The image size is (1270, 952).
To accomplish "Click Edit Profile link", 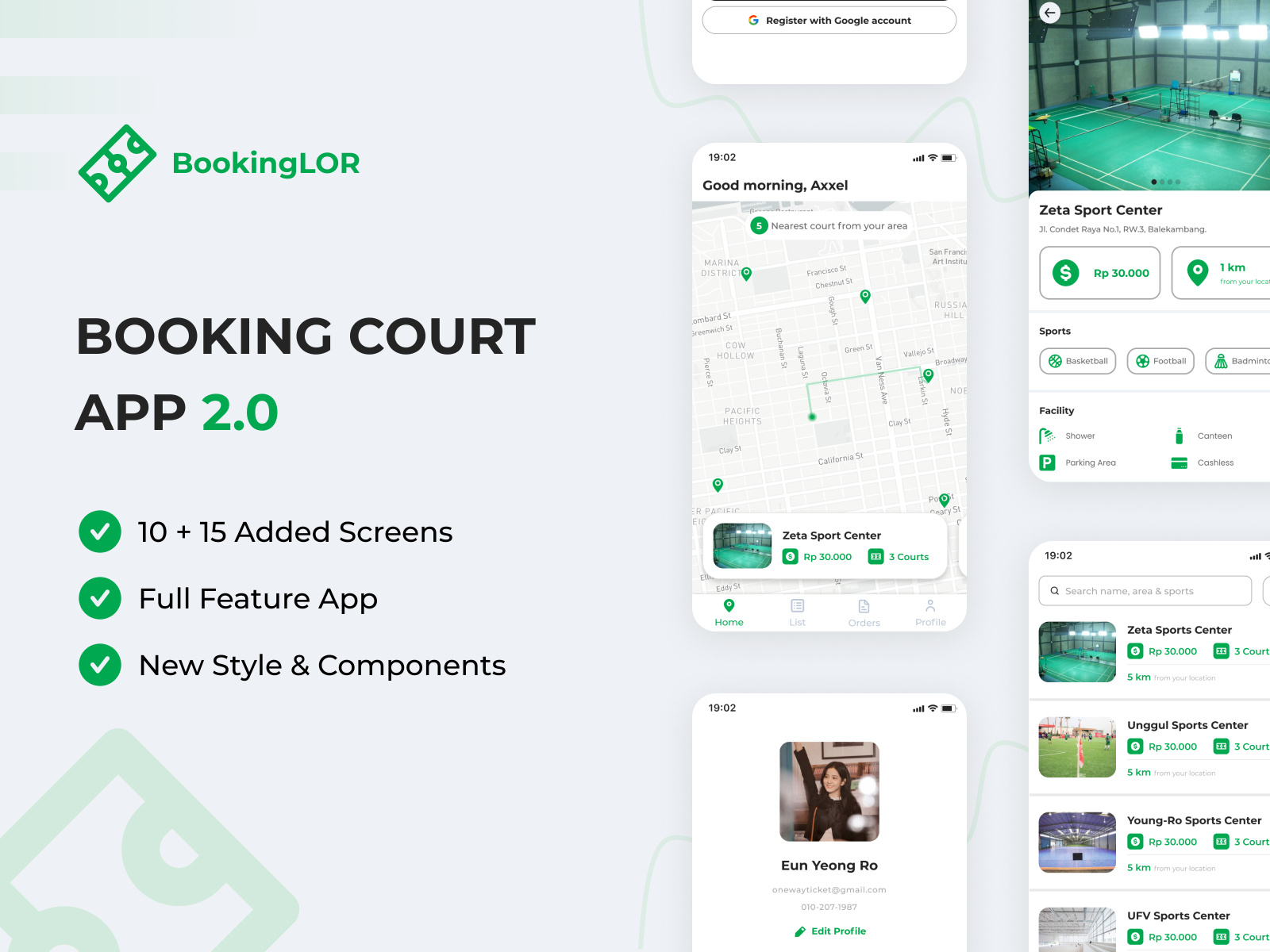I will coord(830,931).
